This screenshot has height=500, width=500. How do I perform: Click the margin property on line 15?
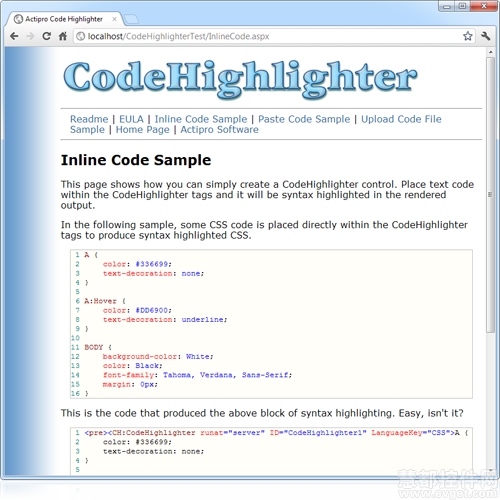(x=116, y=384)
